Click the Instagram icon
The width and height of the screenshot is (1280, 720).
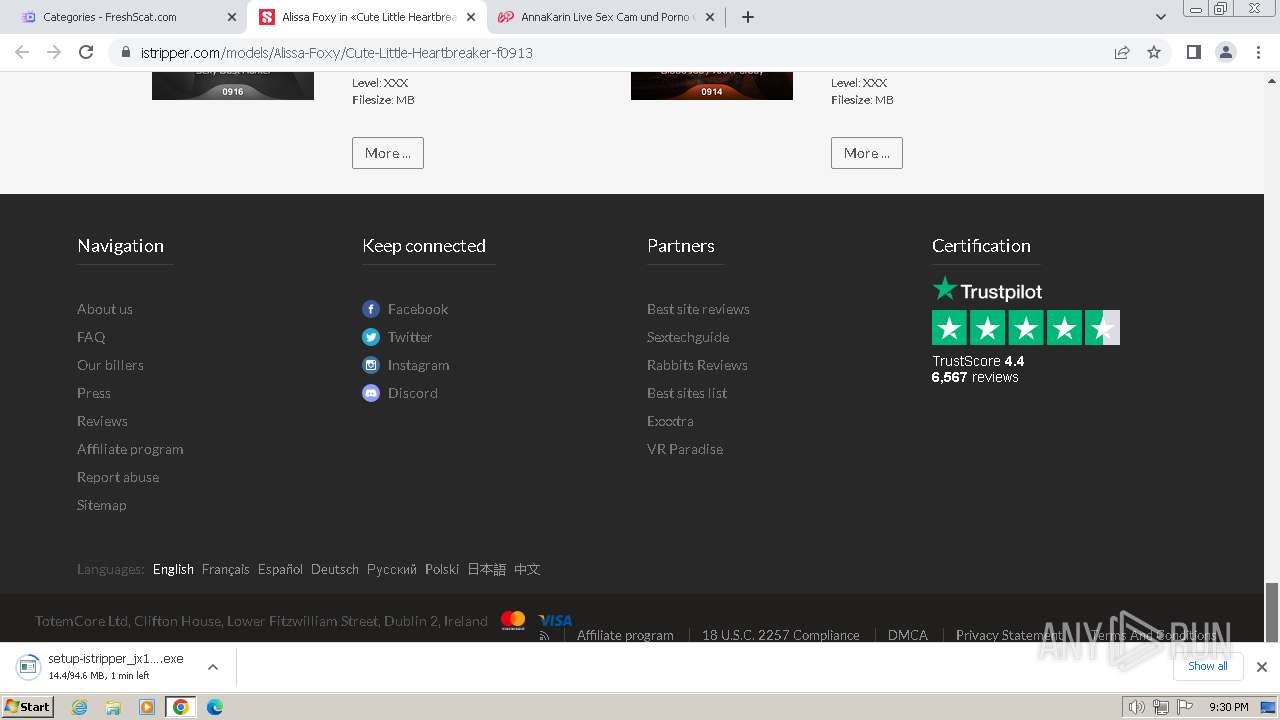[371, 365]
